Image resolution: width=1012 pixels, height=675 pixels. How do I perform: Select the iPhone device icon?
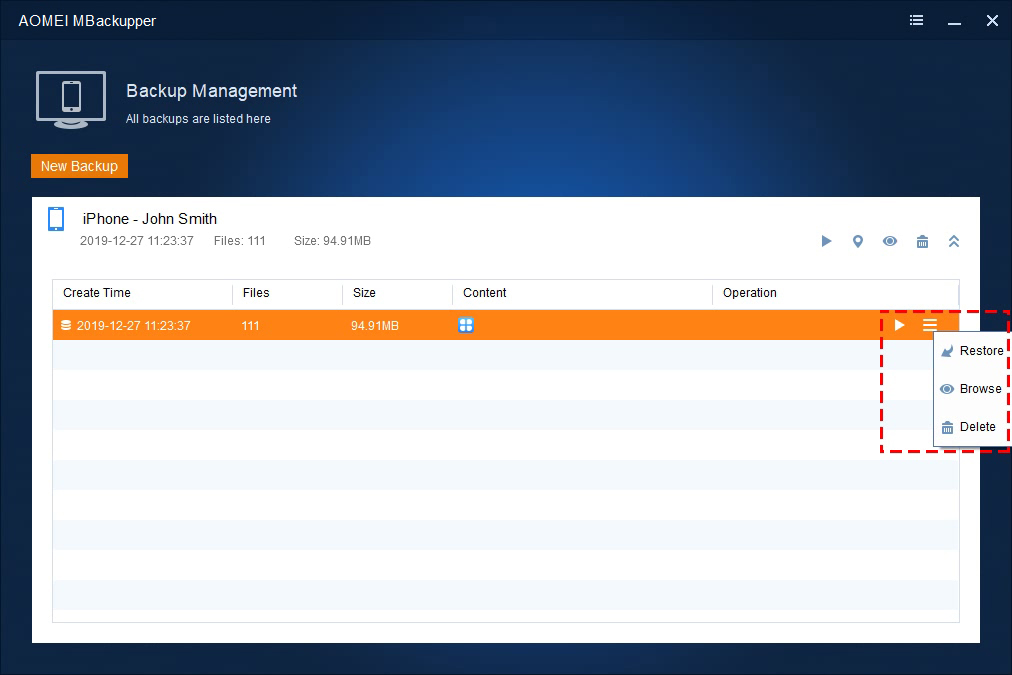coord(56,219)
